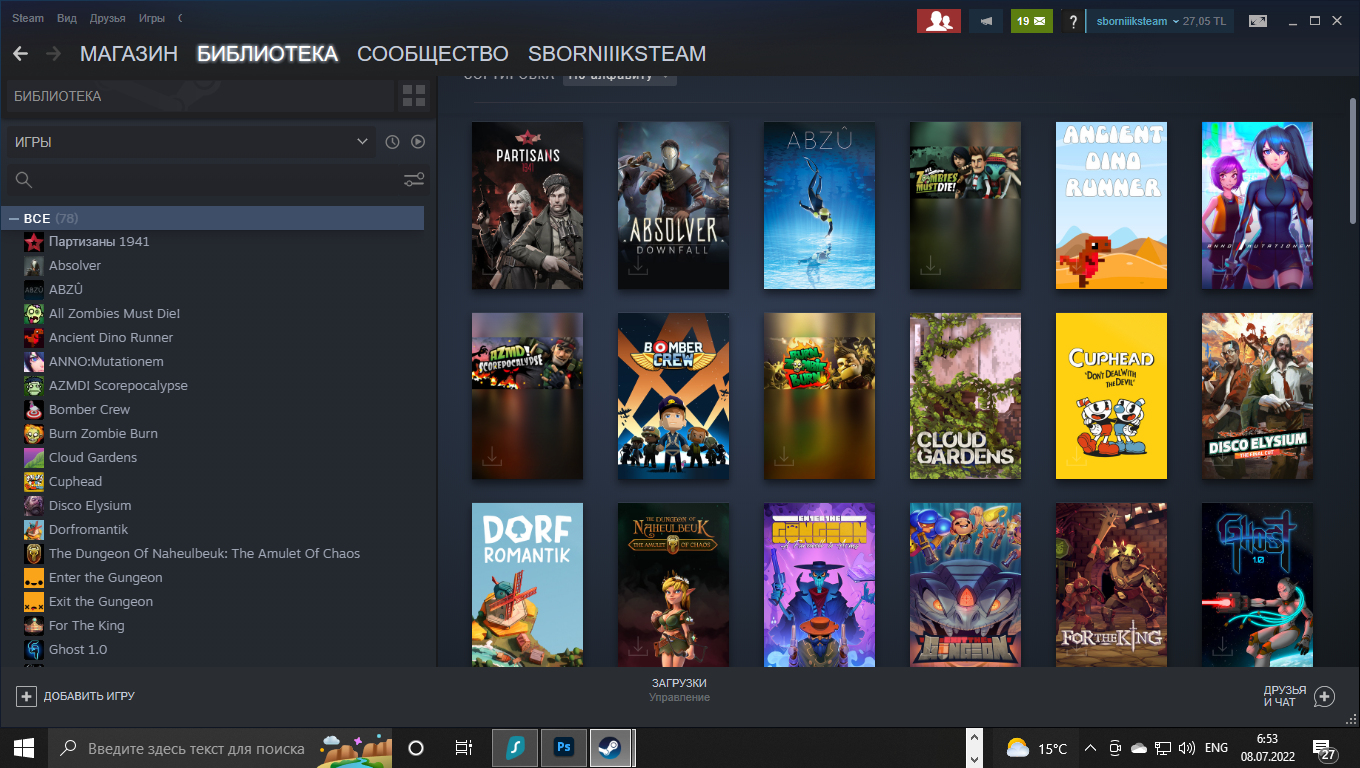Switch to grid collections view icon
This screenshot has height=768, width=1360.
(x=413, y=96)
